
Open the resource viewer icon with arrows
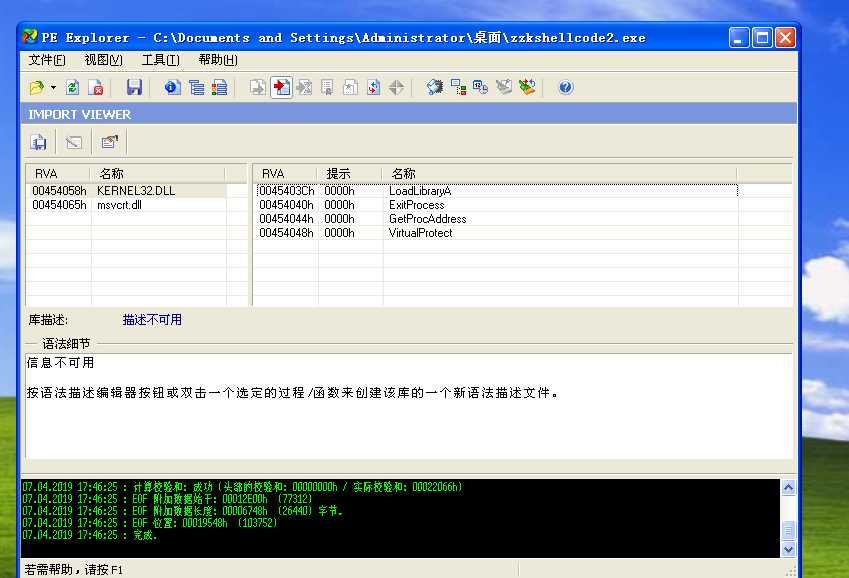pyautogui.click(x=374, y=87)
